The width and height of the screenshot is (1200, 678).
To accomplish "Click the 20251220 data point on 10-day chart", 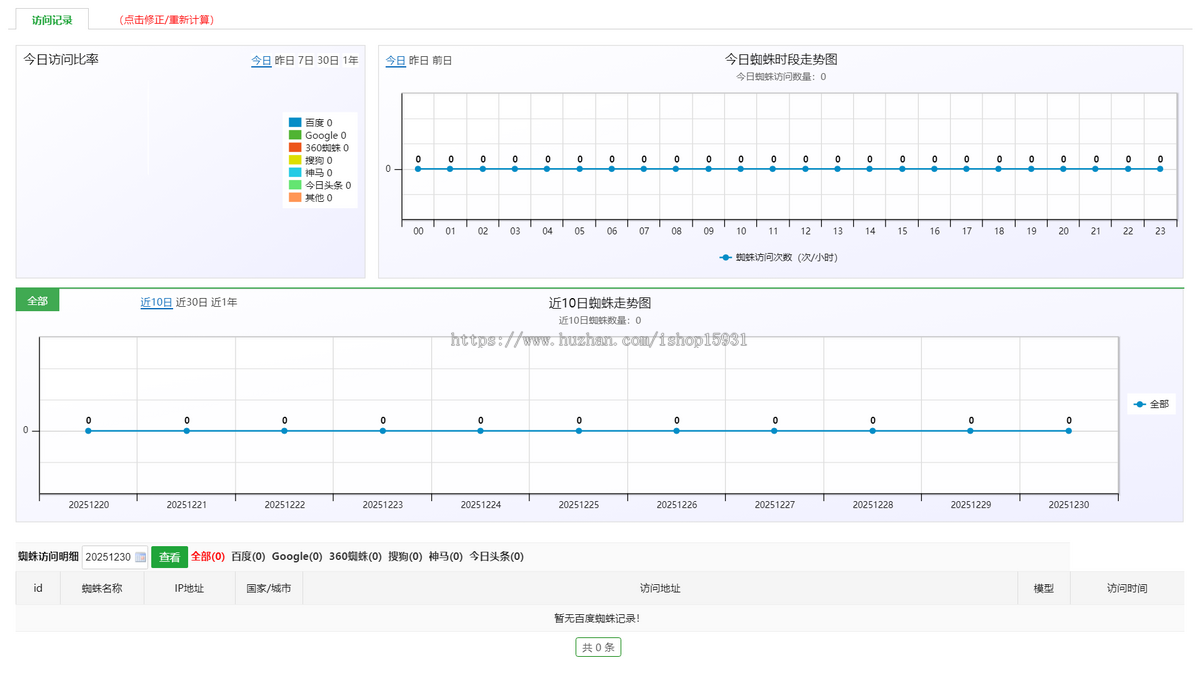I will [x=88, y=431].
